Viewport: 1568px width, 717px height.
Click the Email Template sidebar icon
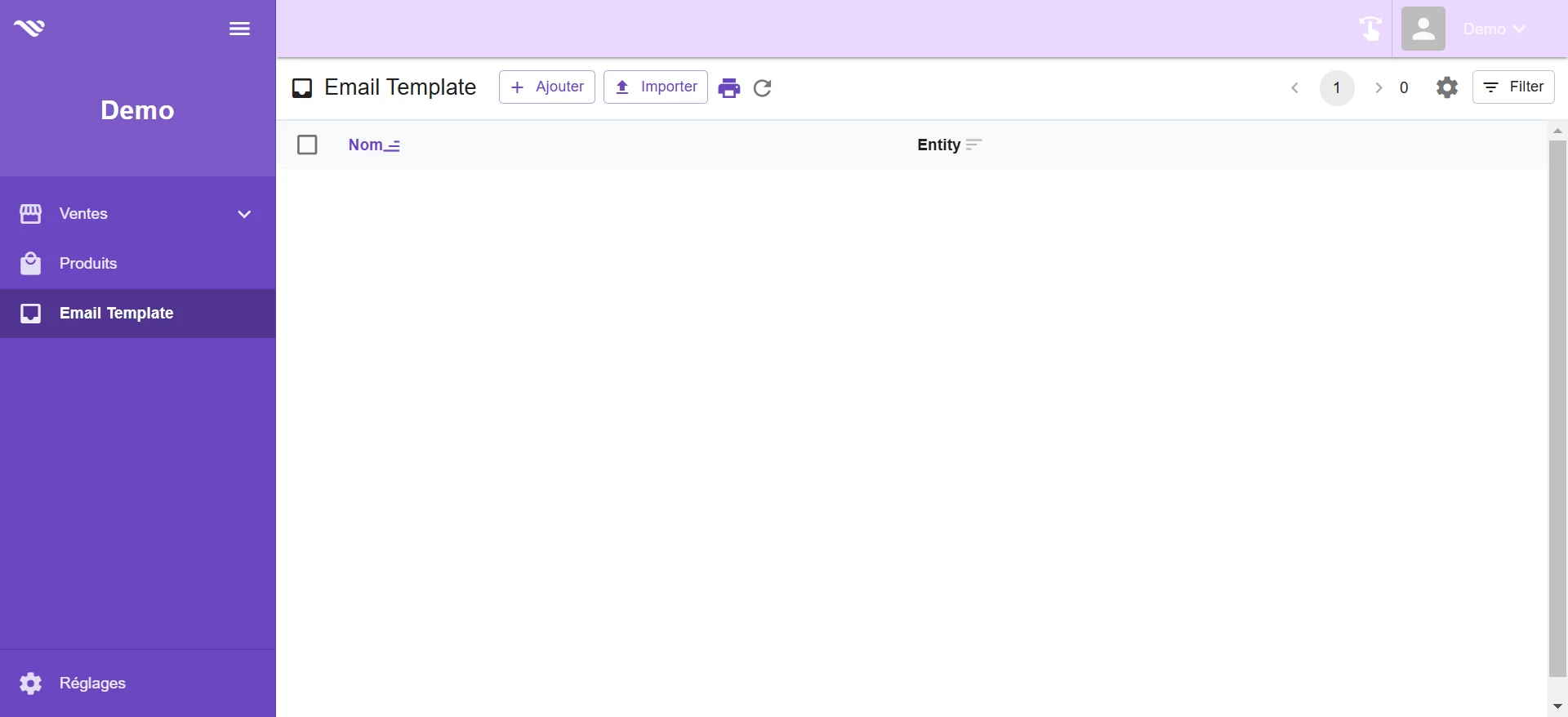pyautogui.click(x=31, y=314)
